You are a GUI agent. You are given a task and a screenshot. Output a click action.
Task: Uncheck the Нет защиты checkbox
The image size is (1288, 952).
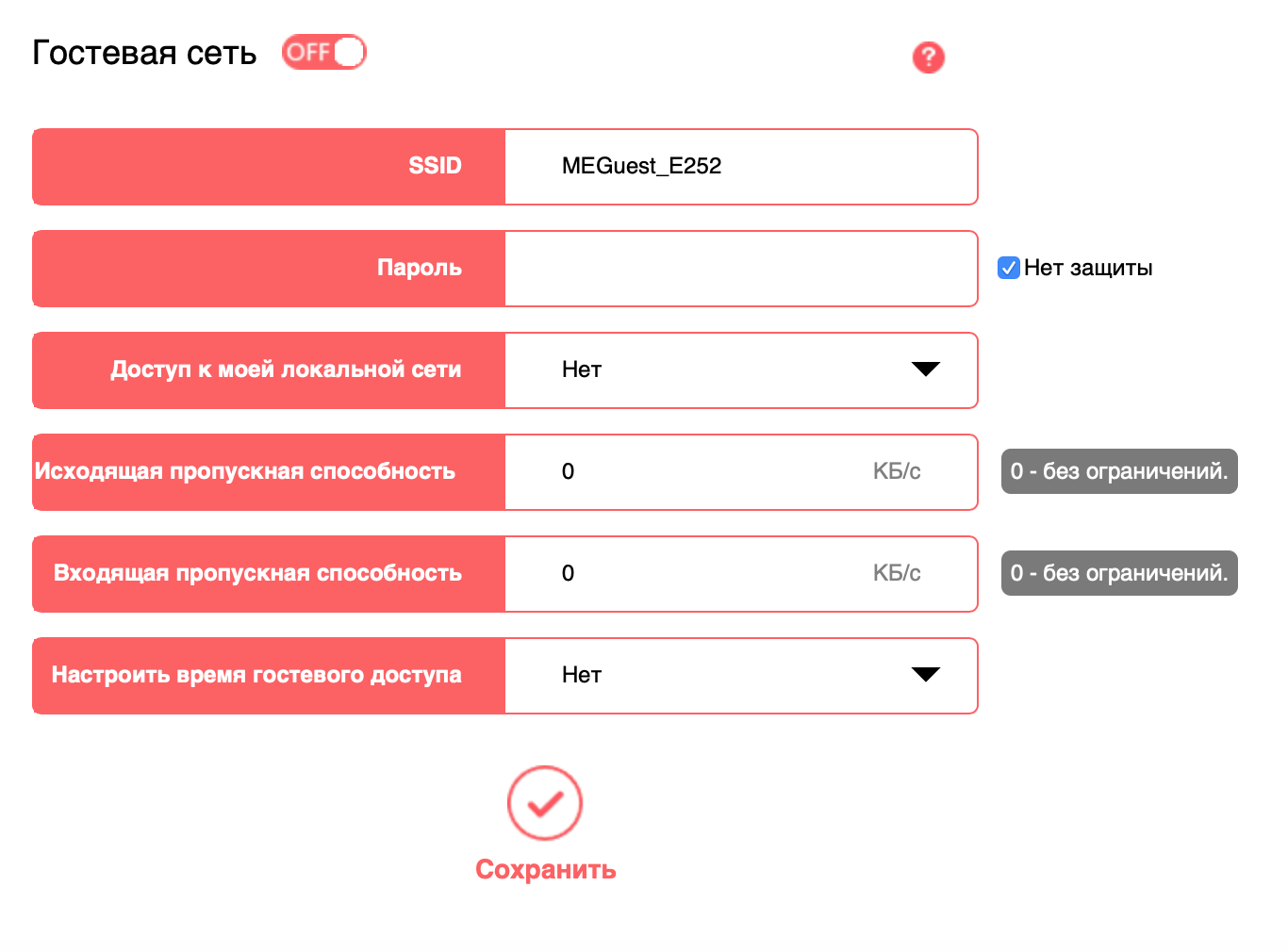pyautogui.click(x=1009, y=268)
